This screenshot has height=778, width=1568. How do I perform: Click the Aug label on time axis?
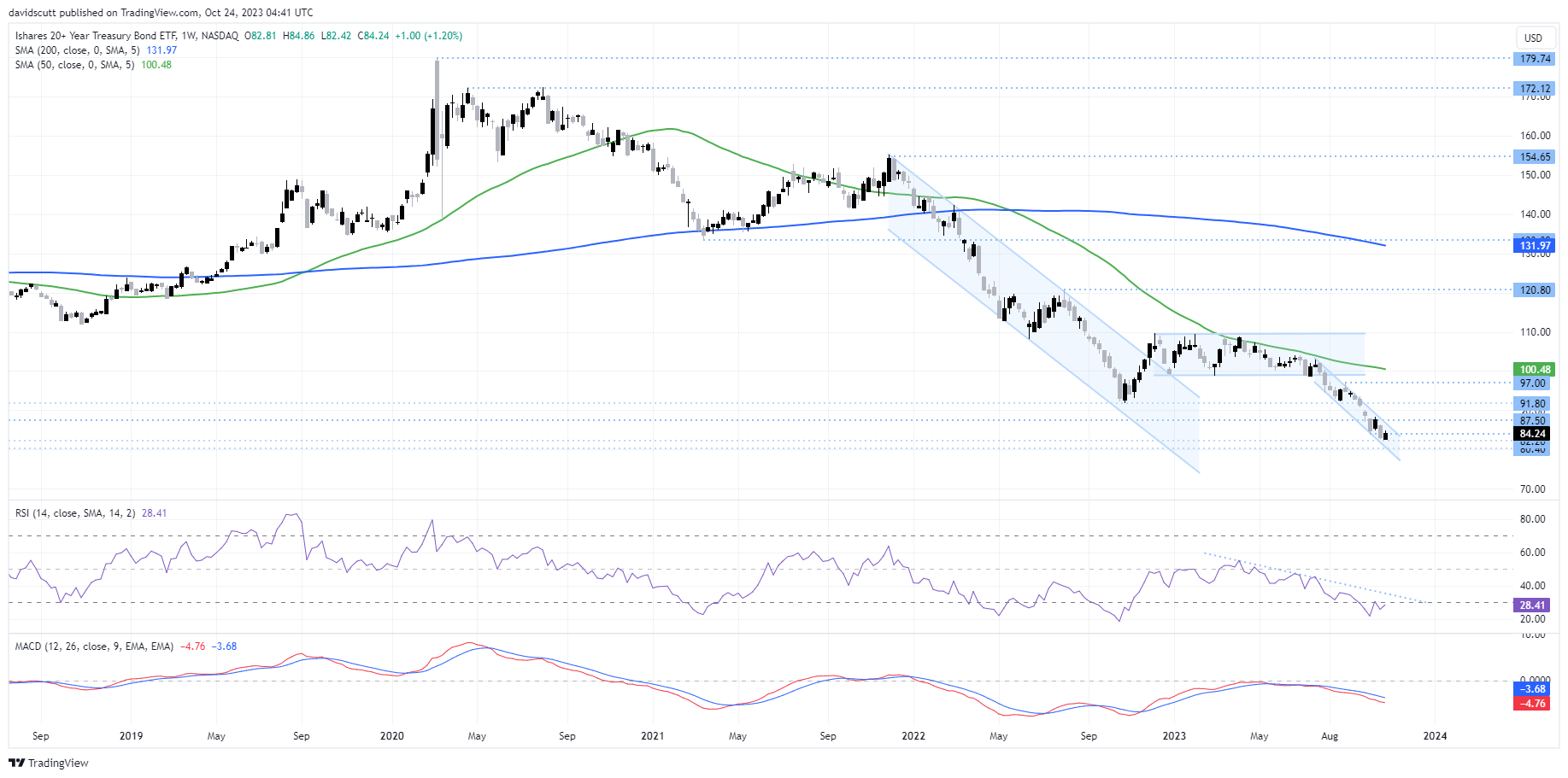pyautogui.click(x=1330, y=735)
